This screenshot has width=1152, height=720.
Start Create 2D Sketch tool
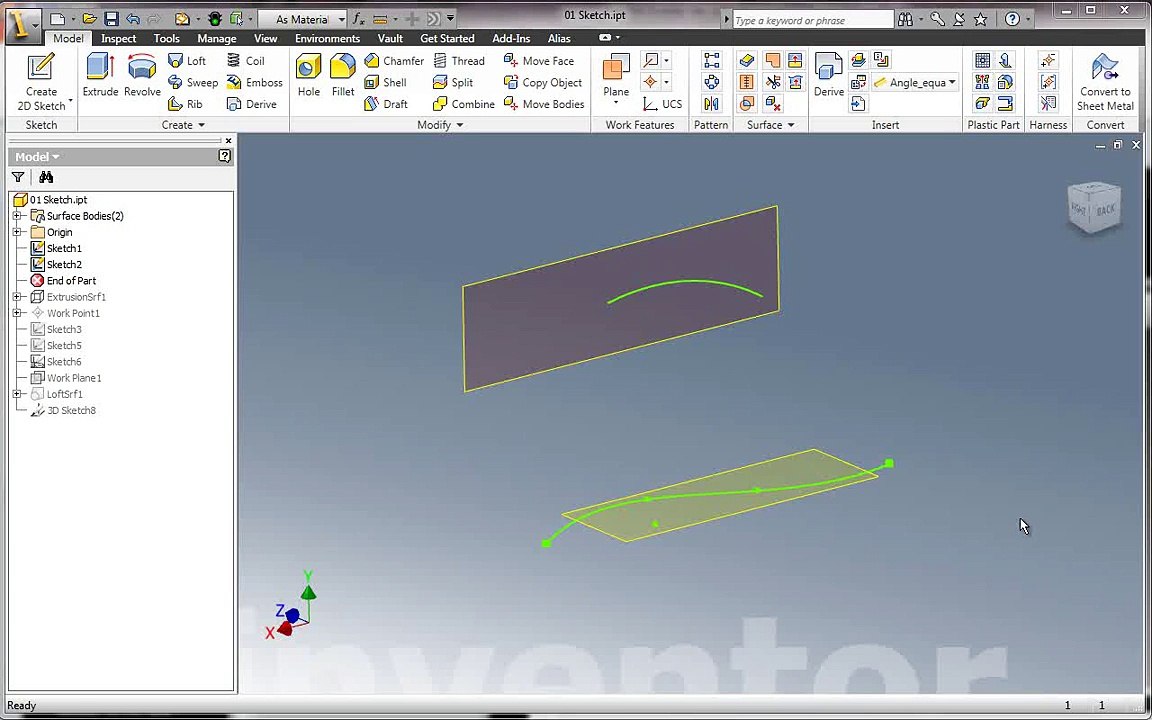[41, 82]
